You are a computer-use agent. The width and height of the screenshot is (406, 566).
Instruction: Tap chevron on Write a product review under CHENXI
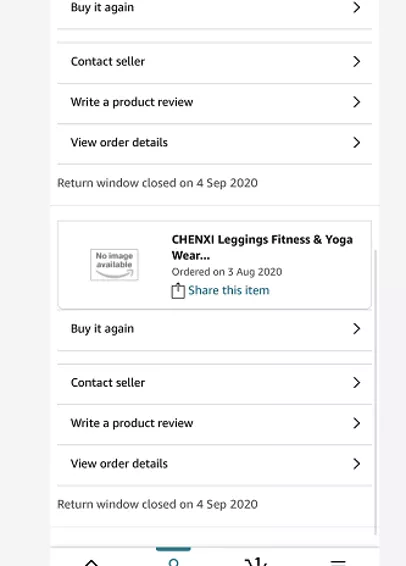[356, 423]
